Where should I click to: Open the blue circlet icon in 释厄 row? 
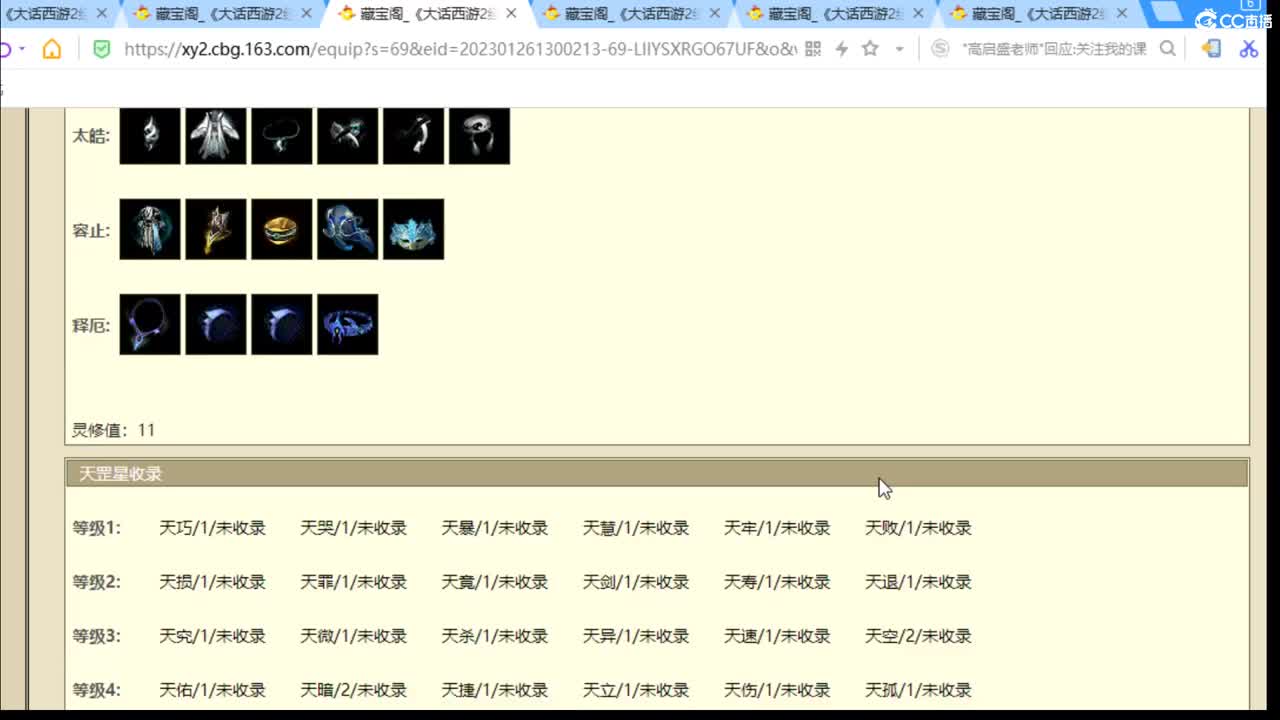pyautogui.click(x=348, y=324)
